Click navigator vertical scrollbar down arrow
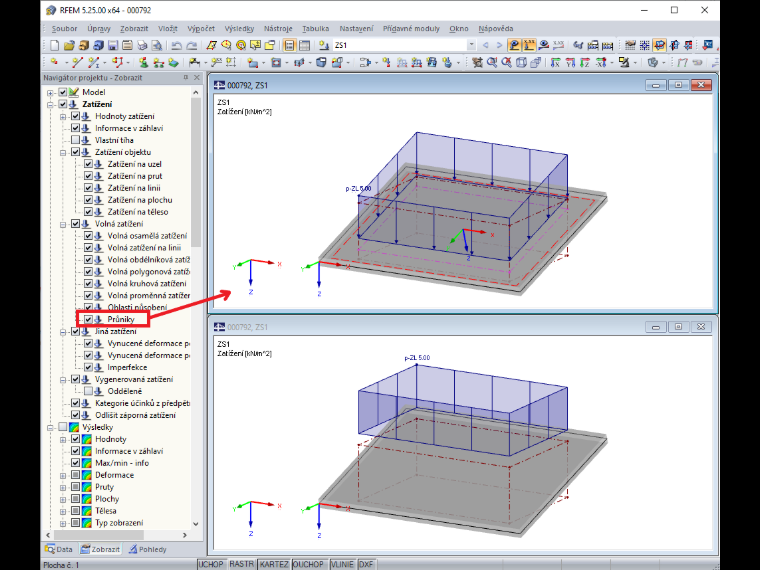The width and height of the screenshot is (760, 570). point(196,523)
